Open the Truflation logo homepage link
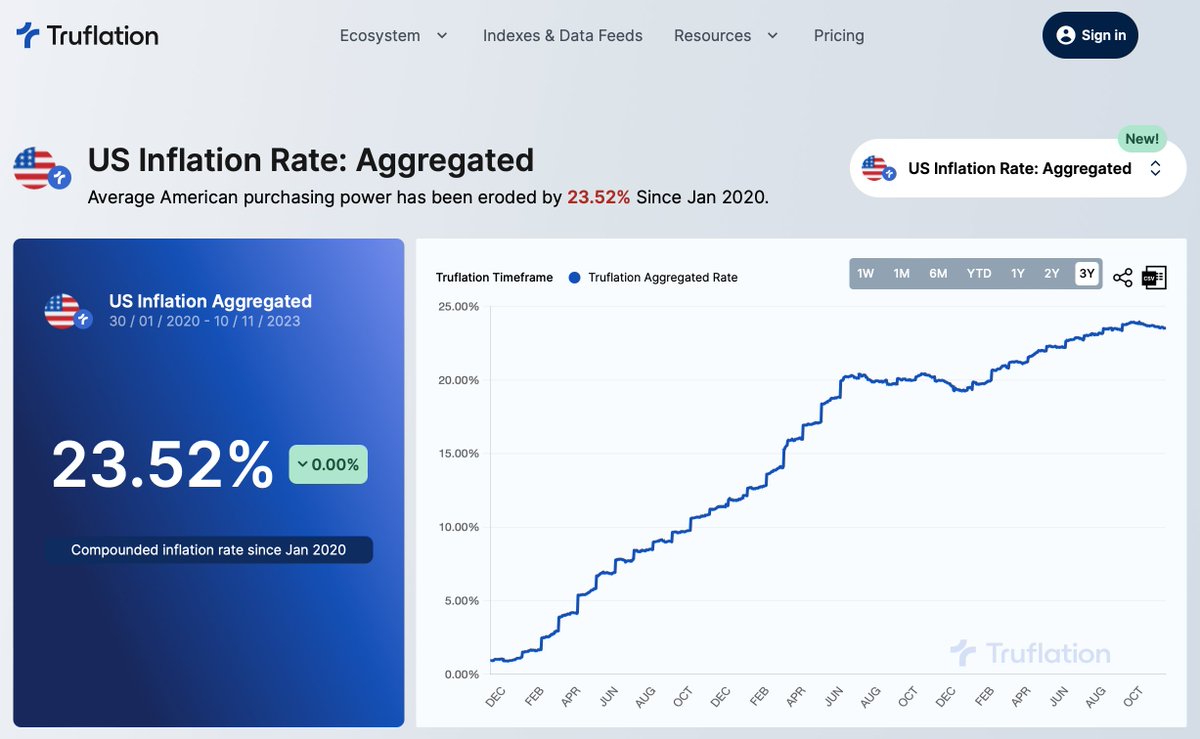The width and height of the screenshot is (1200, 739). (87, 36)
